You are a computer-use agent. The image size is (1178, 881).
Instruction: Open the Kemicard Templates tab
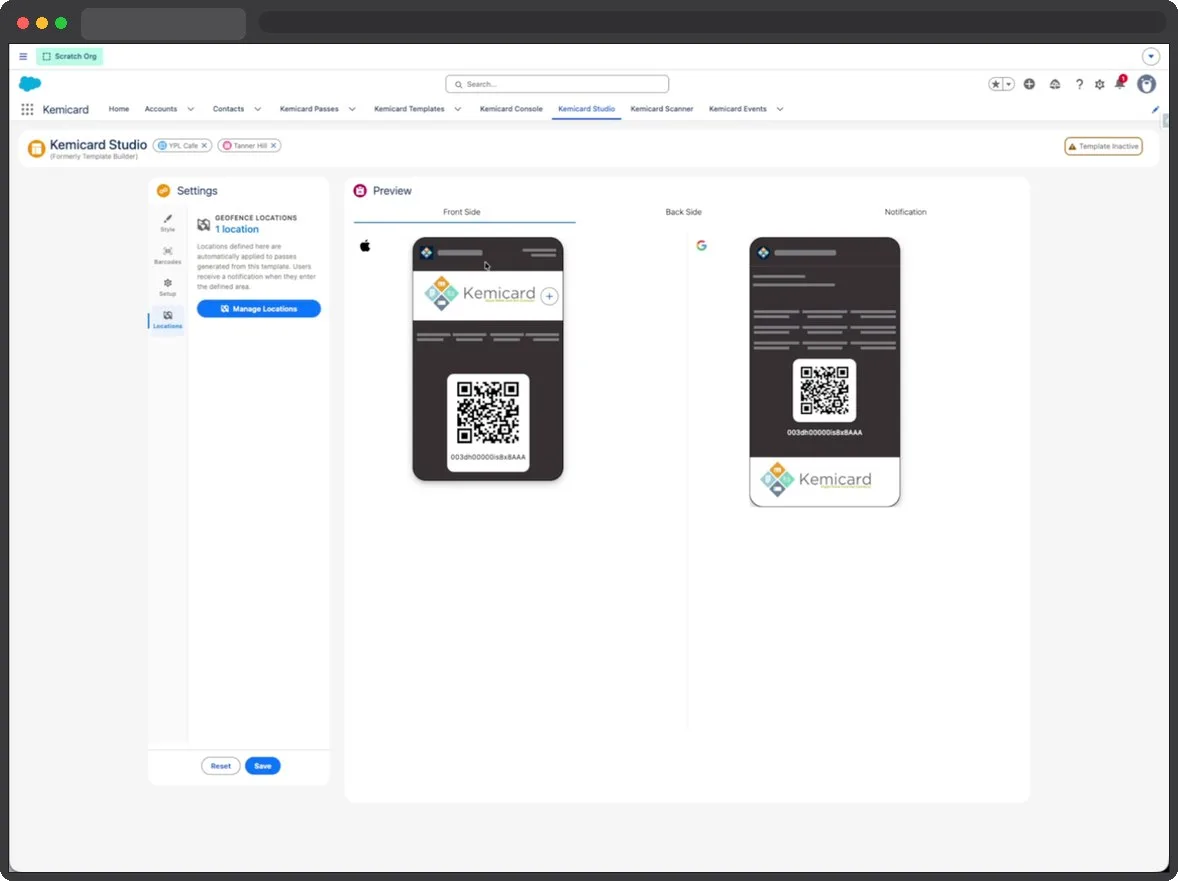[409, 109]
